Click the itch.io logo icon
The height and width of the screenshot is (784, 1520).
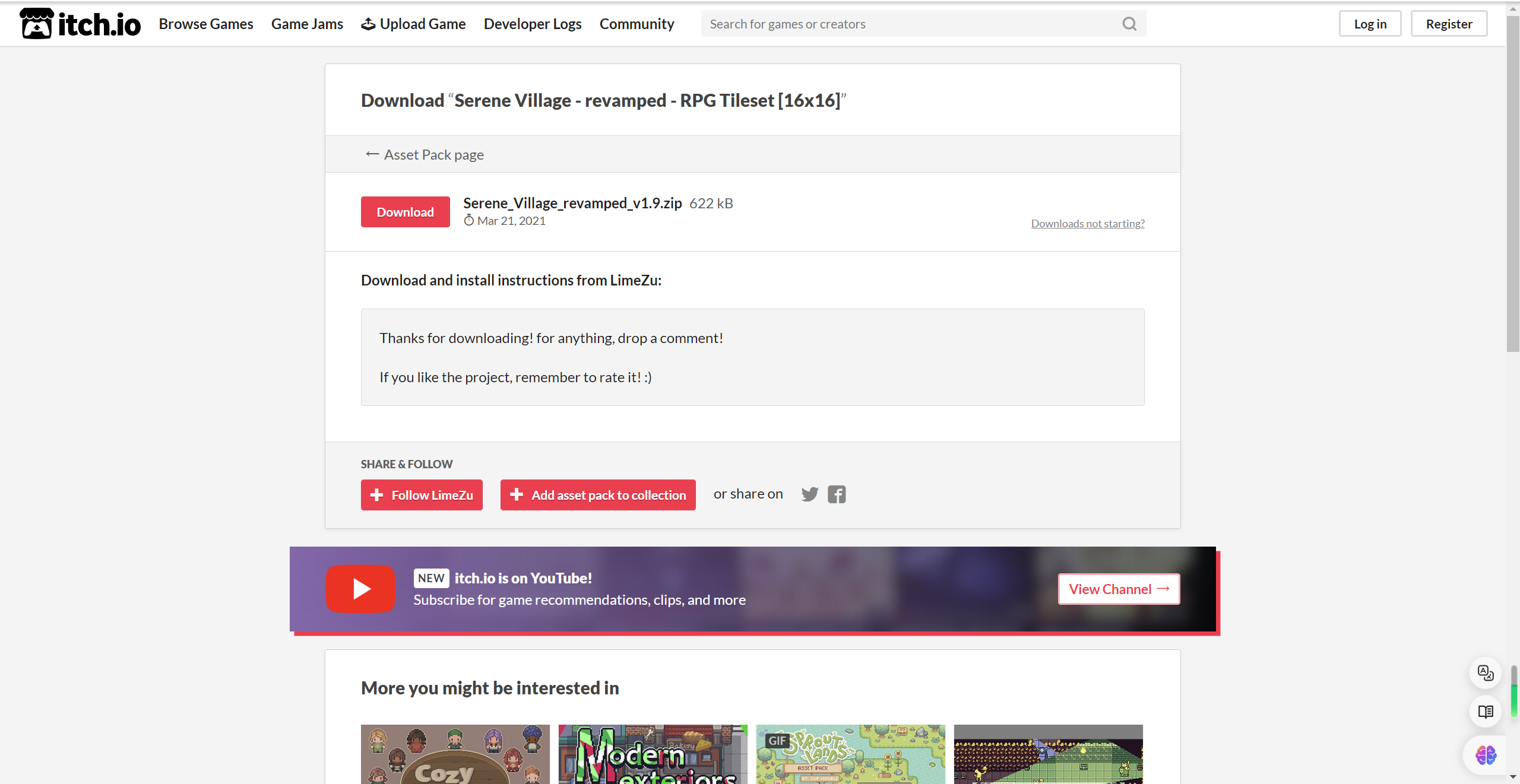coord(37,24)
